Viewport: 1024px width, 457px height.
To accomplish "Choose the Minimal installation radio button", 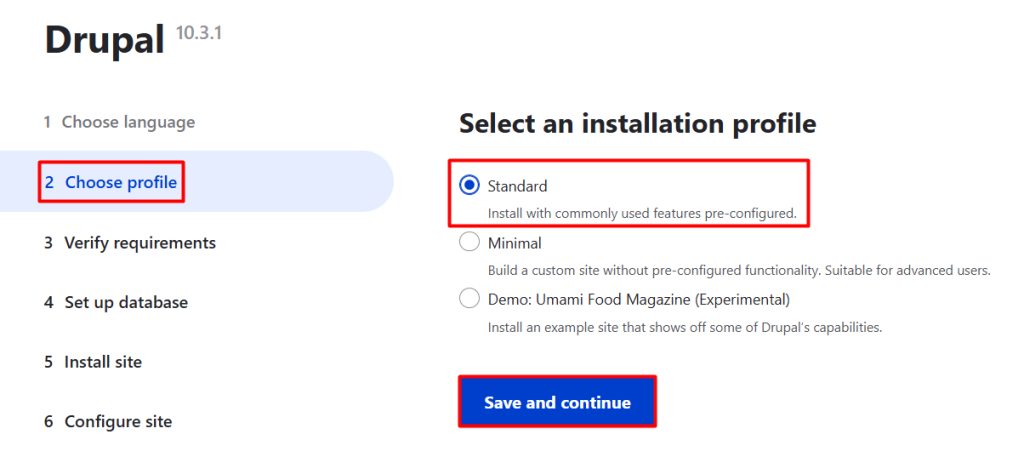I will [469, 242].
